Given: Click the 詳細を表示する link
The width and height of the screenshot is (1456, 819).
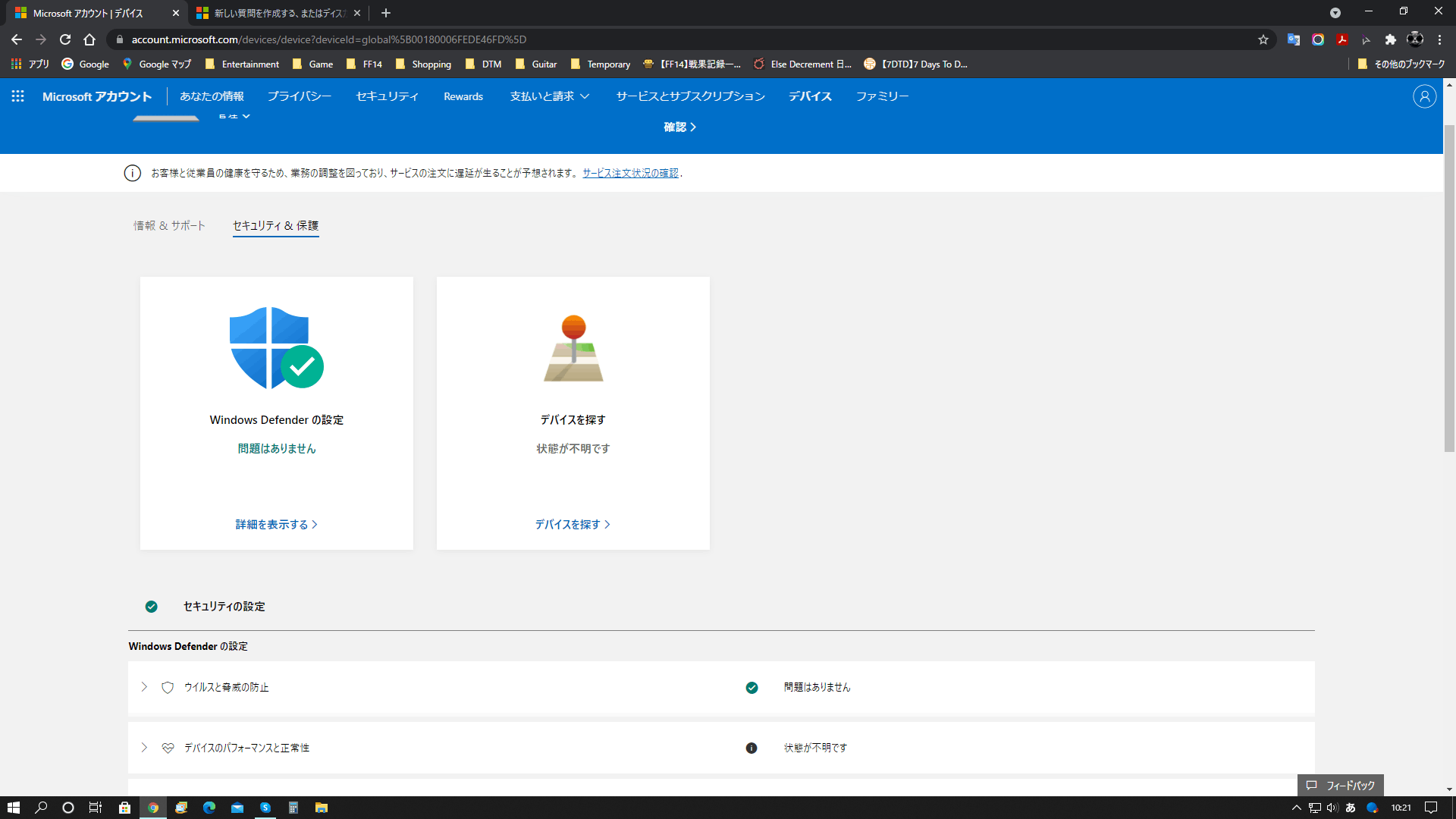Looking at the screenshot, I should 276,525.
